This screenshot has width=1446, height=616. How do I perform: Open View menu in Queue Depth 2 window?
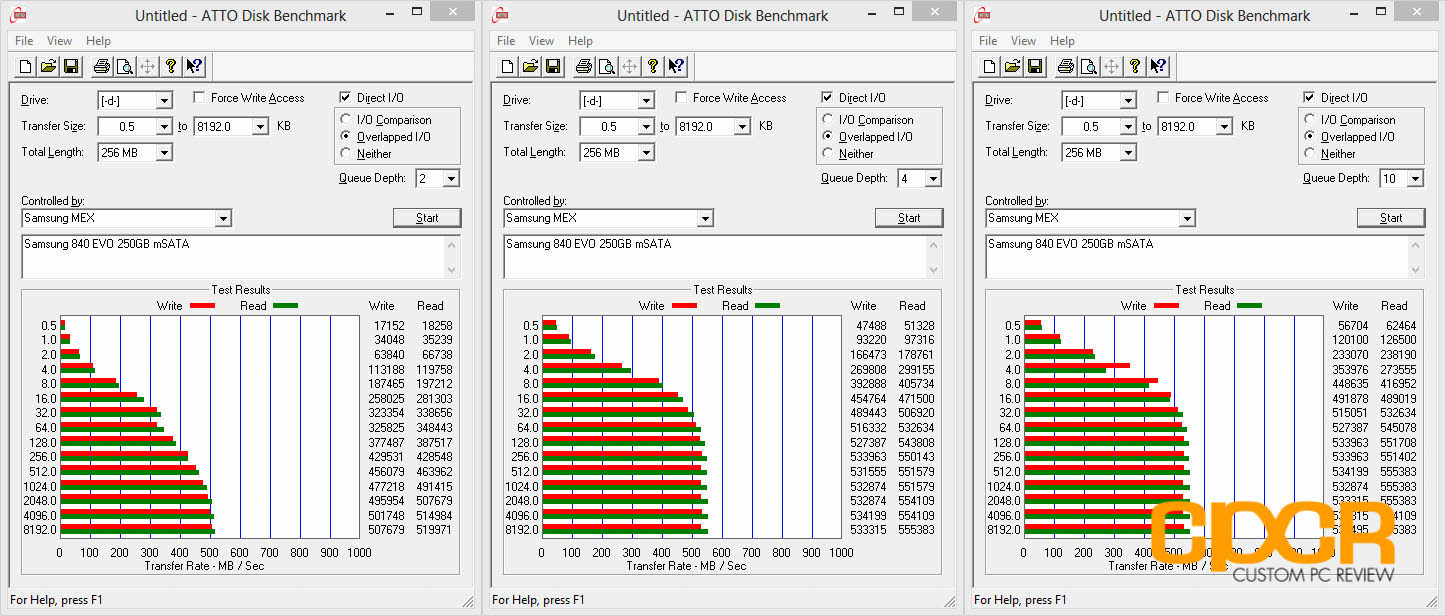point(60,41)
